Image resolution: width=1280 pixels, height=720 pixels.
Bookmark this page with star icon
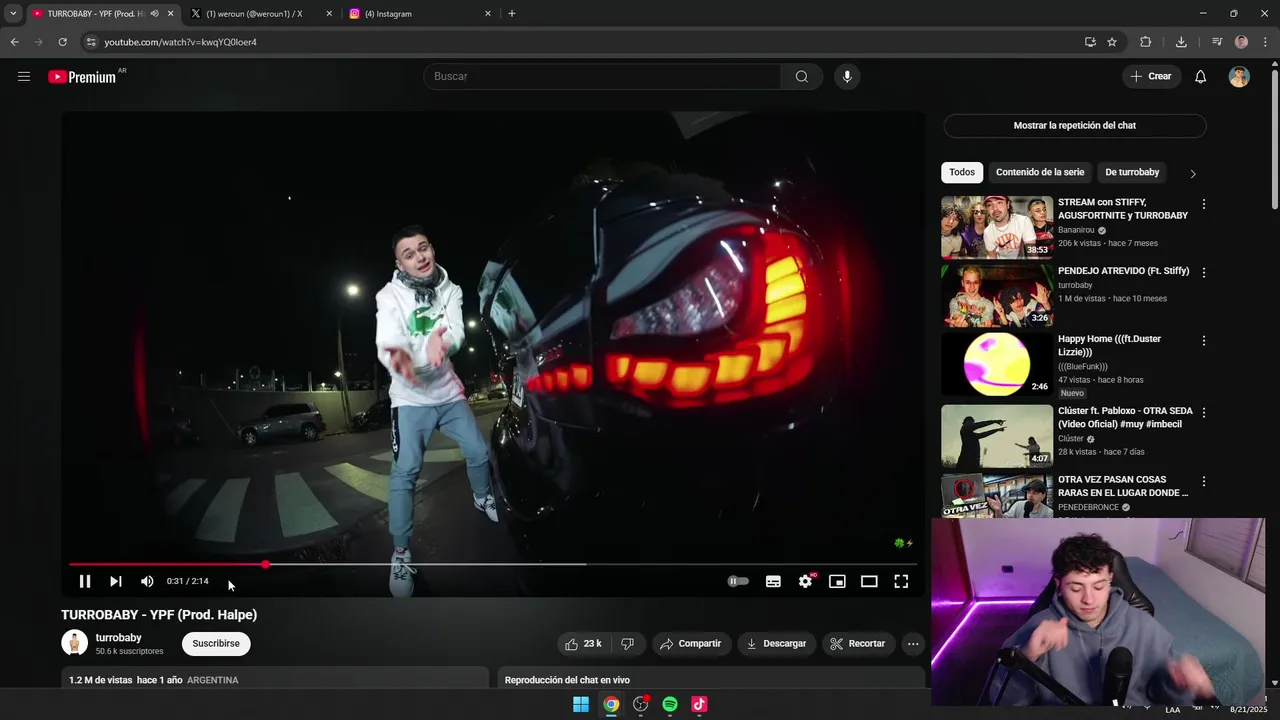click(1112, 42)
